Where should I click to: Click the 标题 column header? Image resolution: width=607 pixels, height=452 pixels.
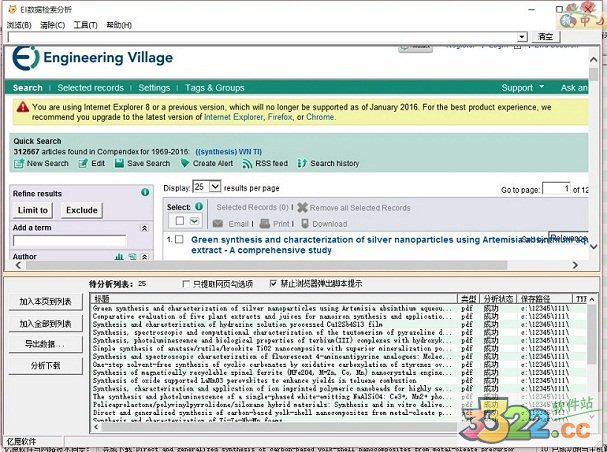tap(274, 298)
